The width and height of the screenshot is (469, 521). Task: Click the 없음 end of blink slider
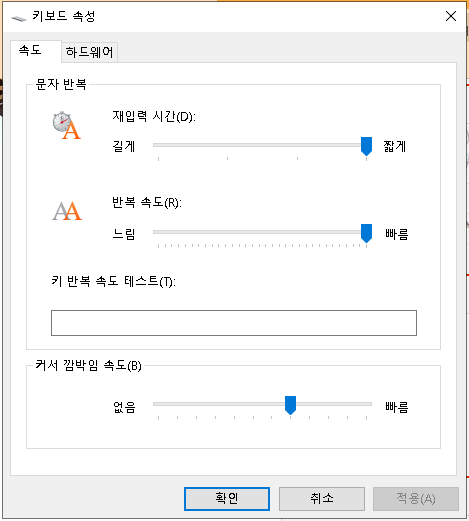coord(124,407)
